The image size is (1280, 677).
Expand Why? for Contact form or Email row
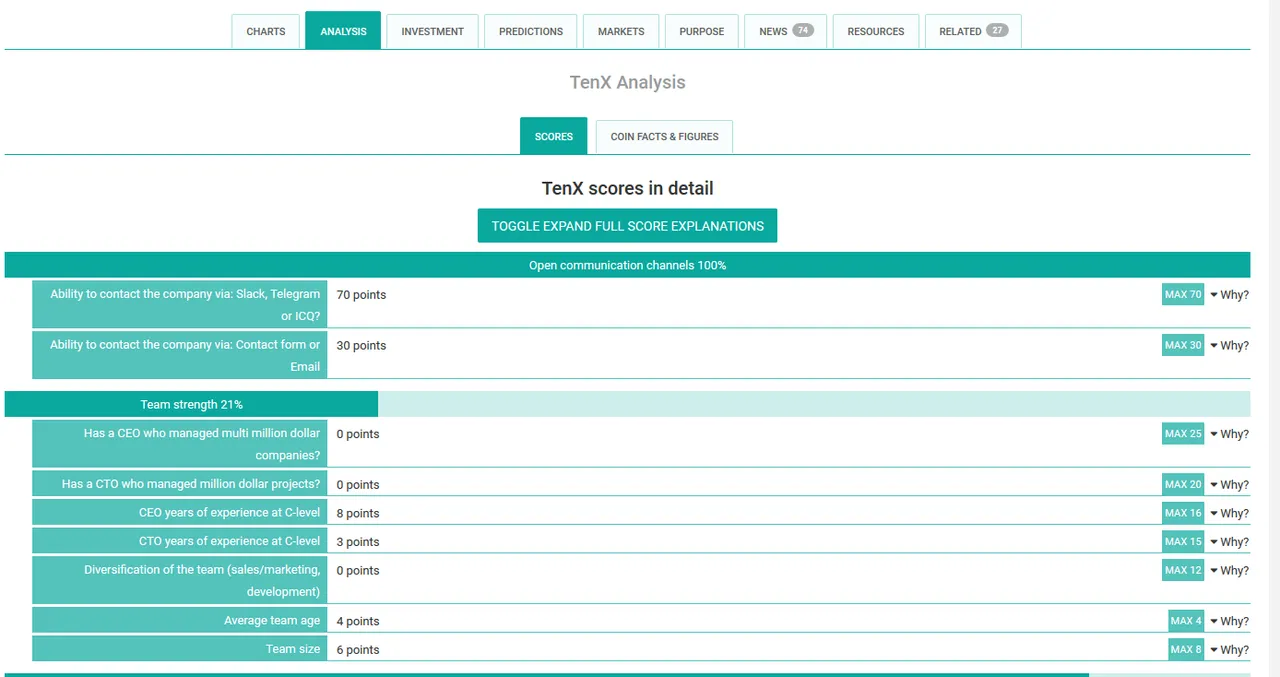1229,346
